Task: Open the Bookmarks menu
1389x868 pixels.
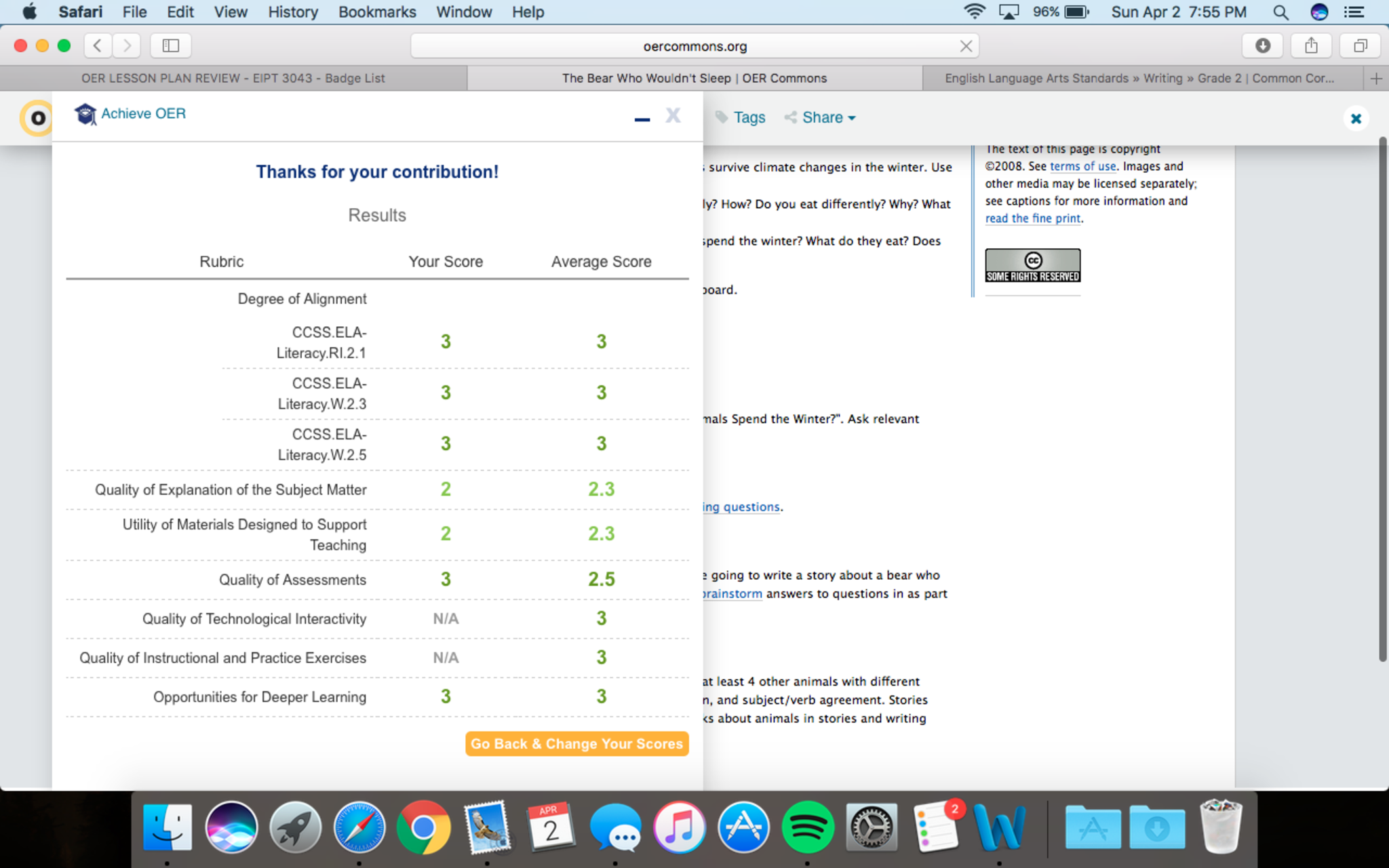Action: click(x=377, y=12)
